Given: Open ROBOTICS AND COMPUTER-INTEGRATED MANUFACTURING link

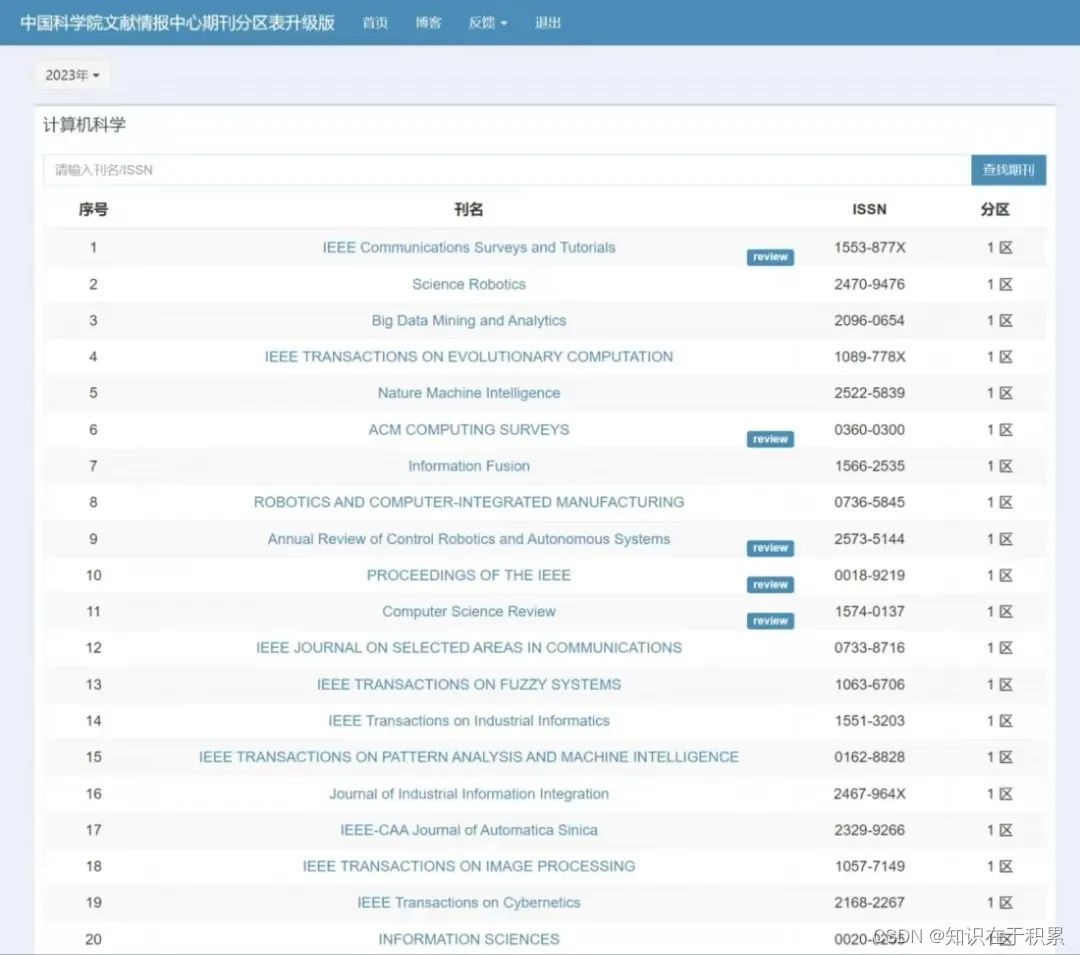Looking at the screenshot, I should point(468,502).
